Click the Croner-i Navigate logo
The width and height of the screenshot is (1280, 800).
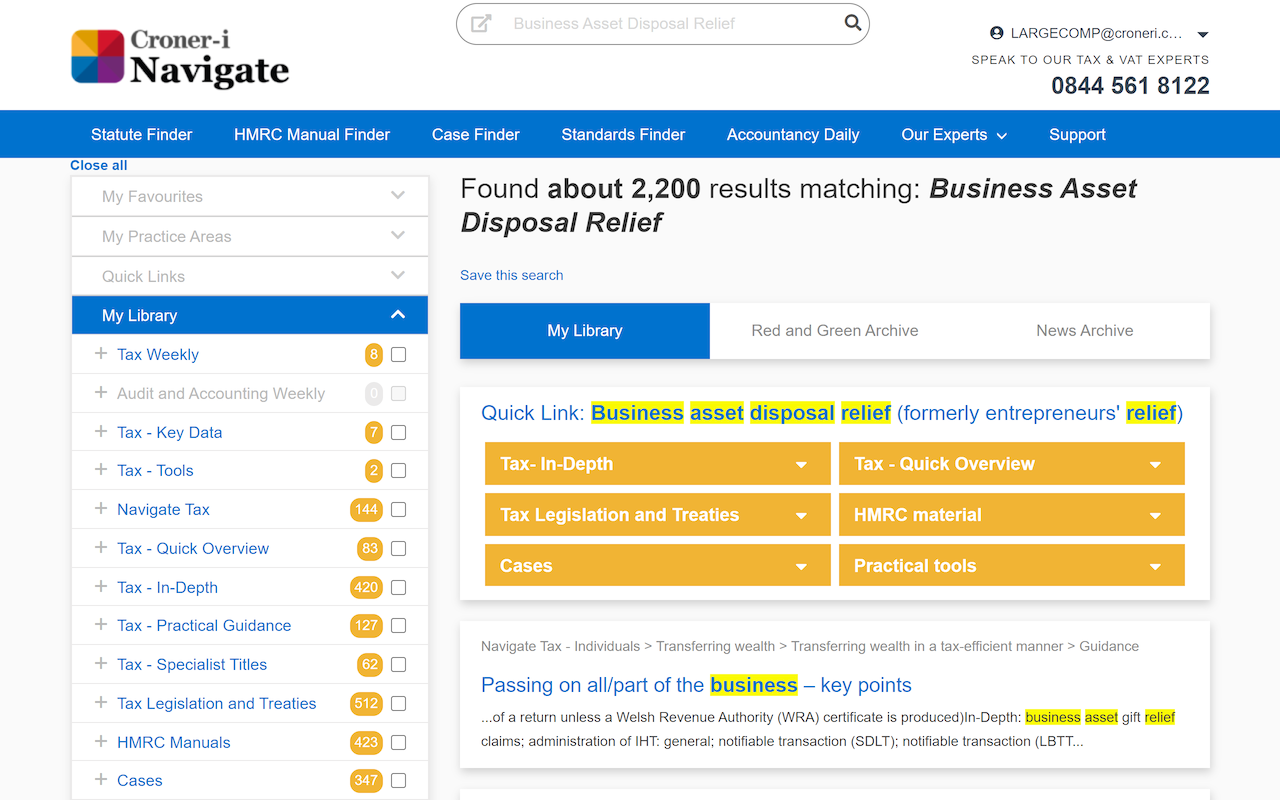(x=180, y=58)
